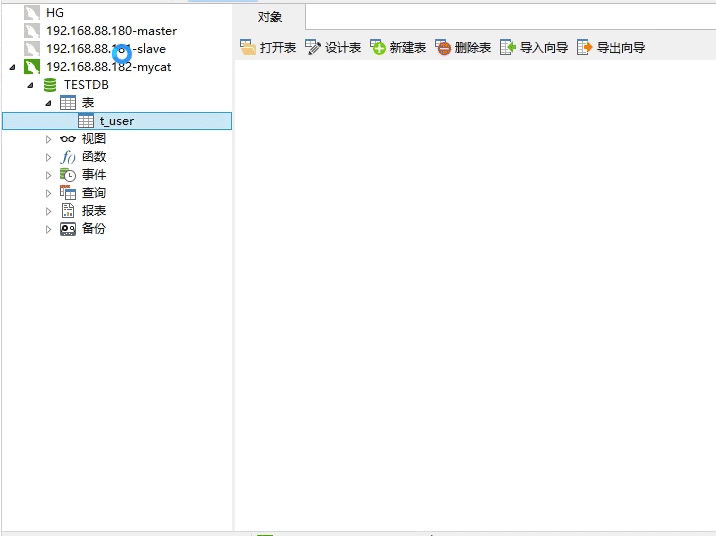
Task: Click the 新建表 button label
Action: click(408, 47)
